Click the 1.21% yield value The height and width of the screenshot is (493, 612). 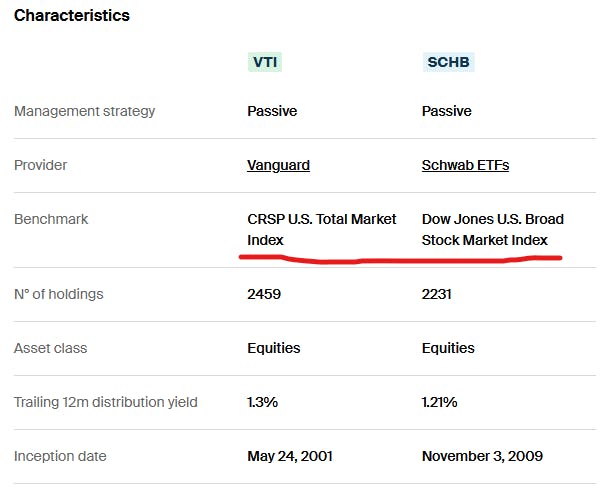click(439, 402)
